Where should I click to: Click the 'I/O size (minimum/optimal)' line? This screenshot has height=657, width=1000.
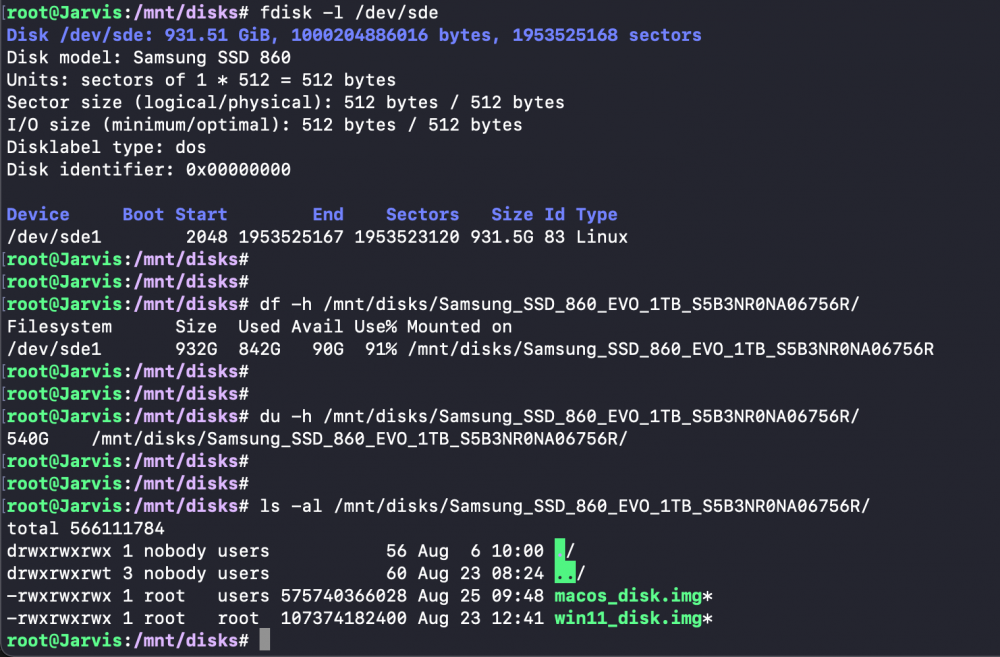[x=264, y=124]
